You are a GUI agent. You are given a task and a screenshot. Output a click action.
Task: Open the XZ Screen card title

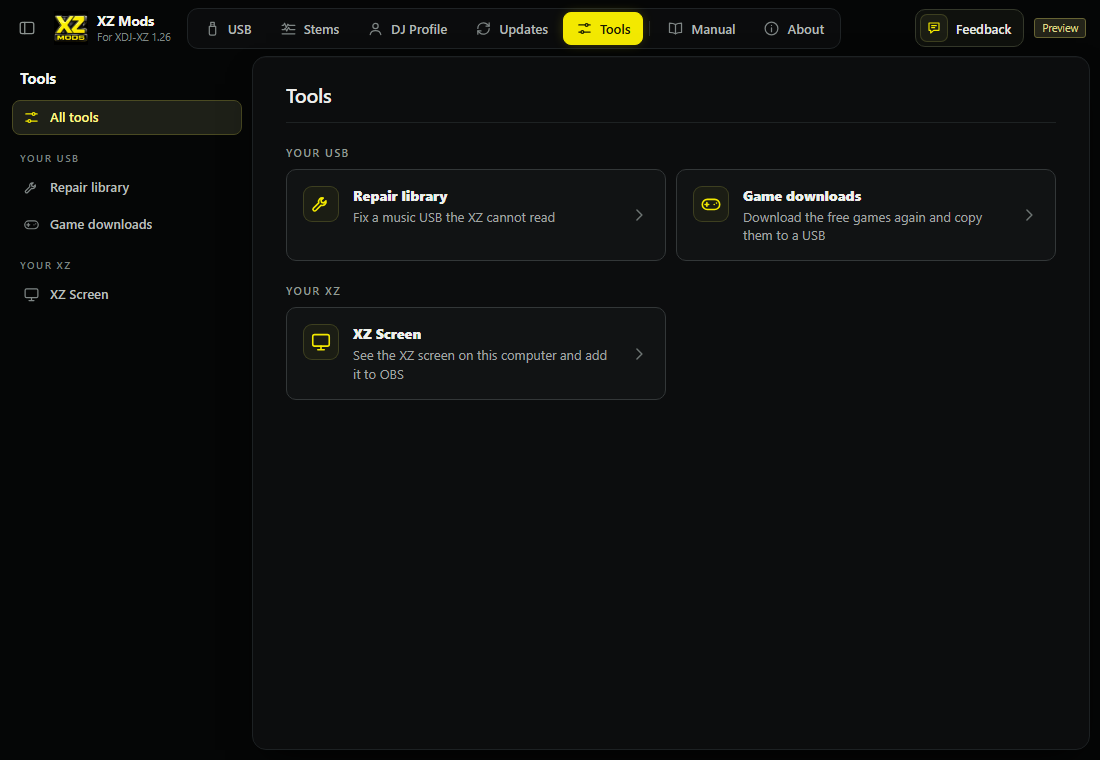coord(387,334)
